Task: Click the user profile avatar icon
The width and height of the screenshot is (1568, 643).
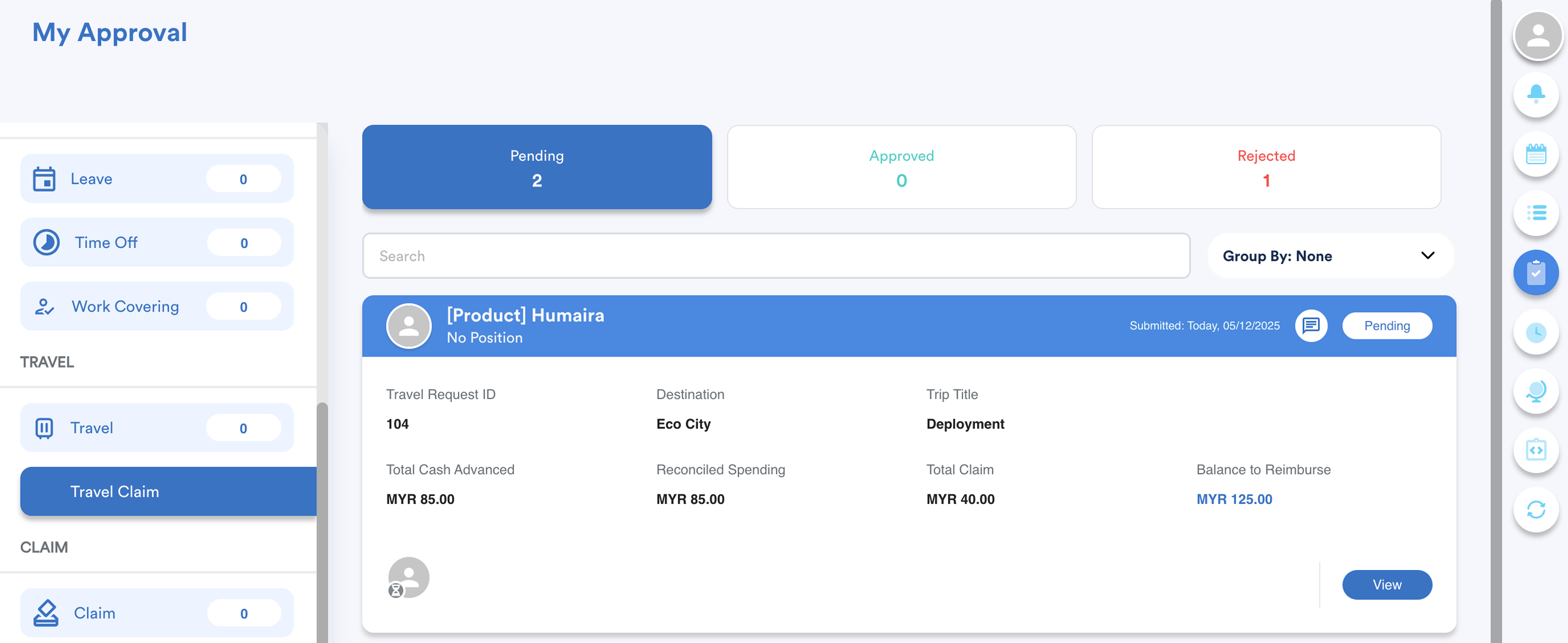Action: click(x=1538, y=35)
